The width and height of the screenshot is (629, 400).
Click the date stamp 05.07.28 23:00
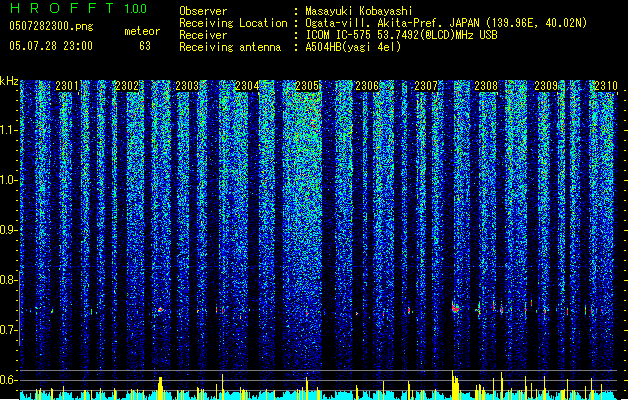coord(51,46)
